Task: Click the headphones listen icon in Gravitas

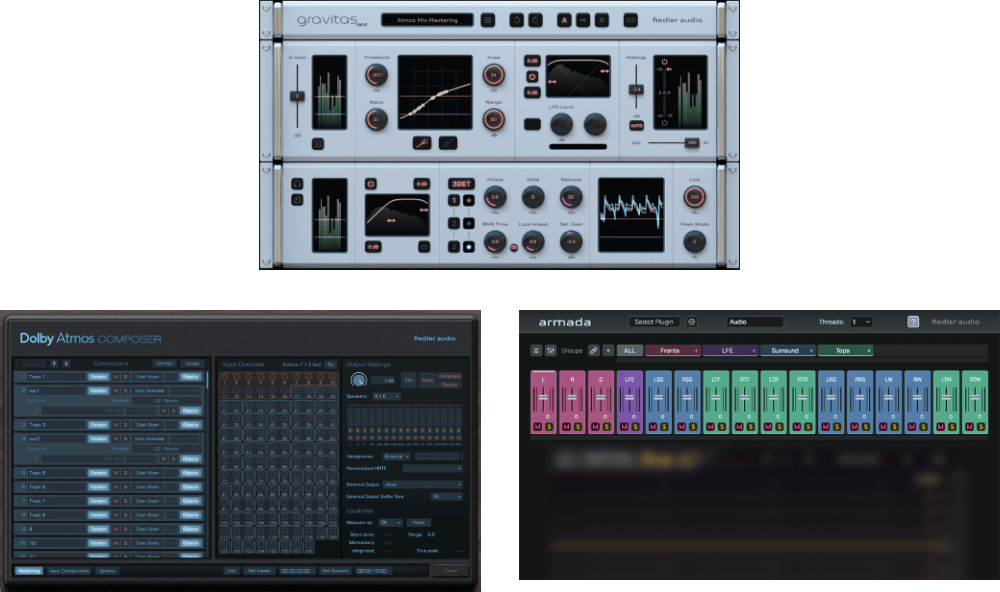Action: (297, 184)
